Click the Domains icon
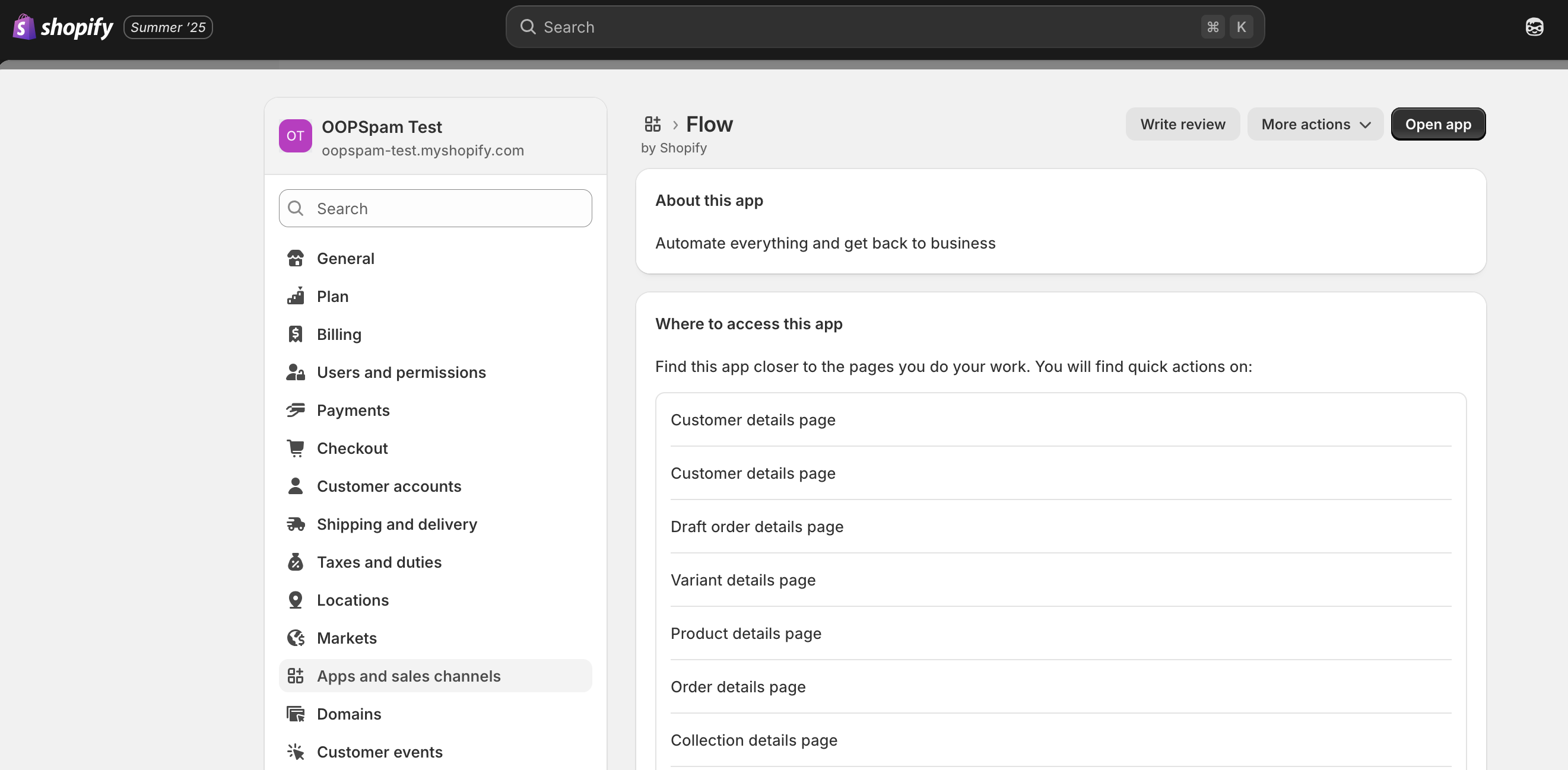 (295, 714)
